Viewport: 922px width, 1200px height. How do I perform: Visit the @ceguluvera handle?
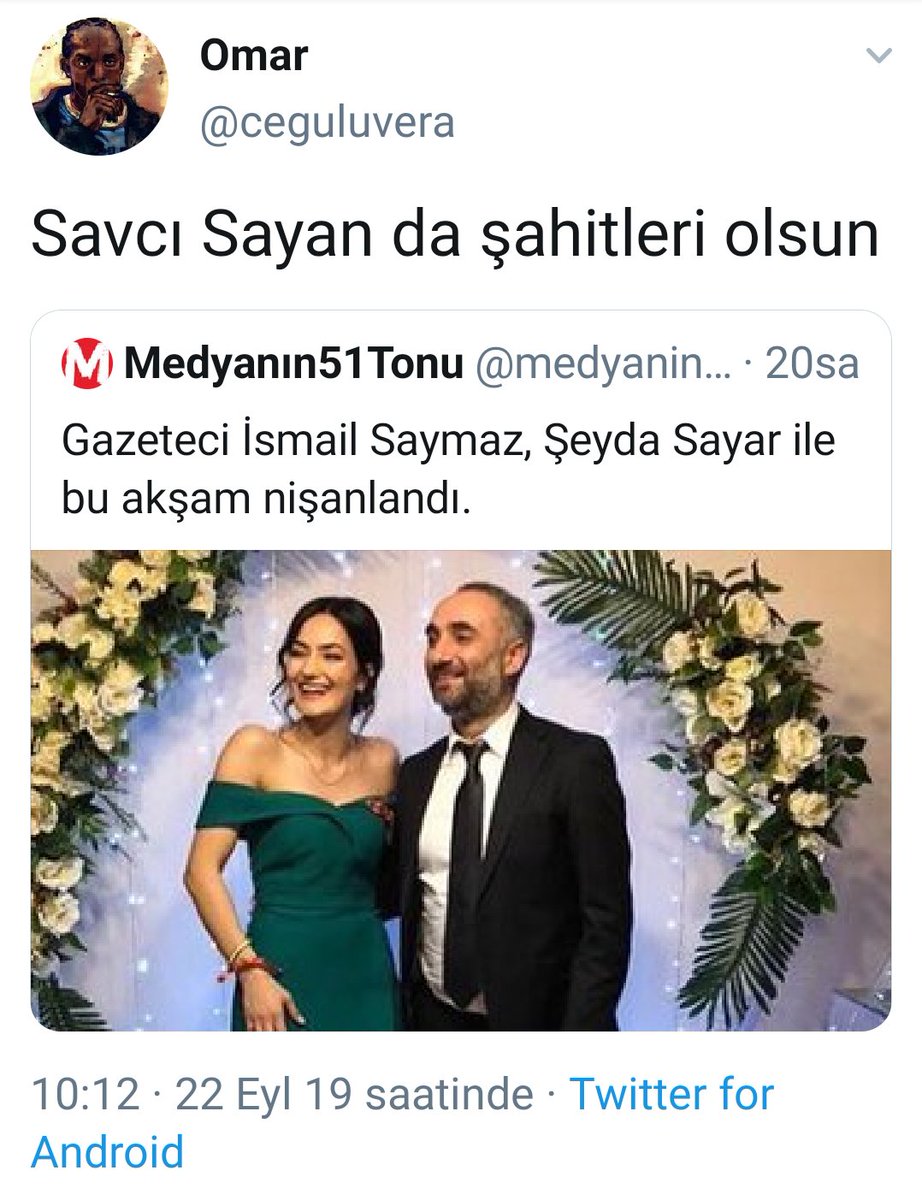(327, 122)
